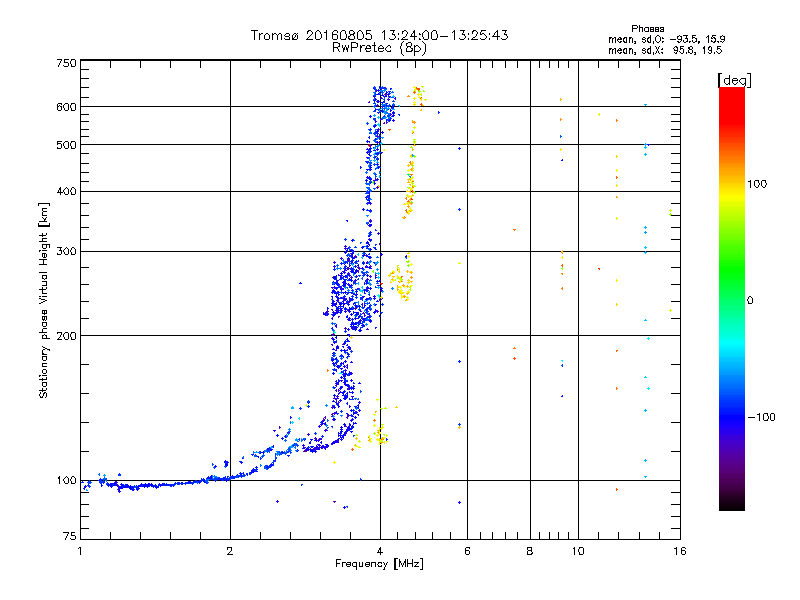The width and height of the screenshot is (800, 600).
Task: Click the x-axis label "10"
Action: tap(578, 551)
